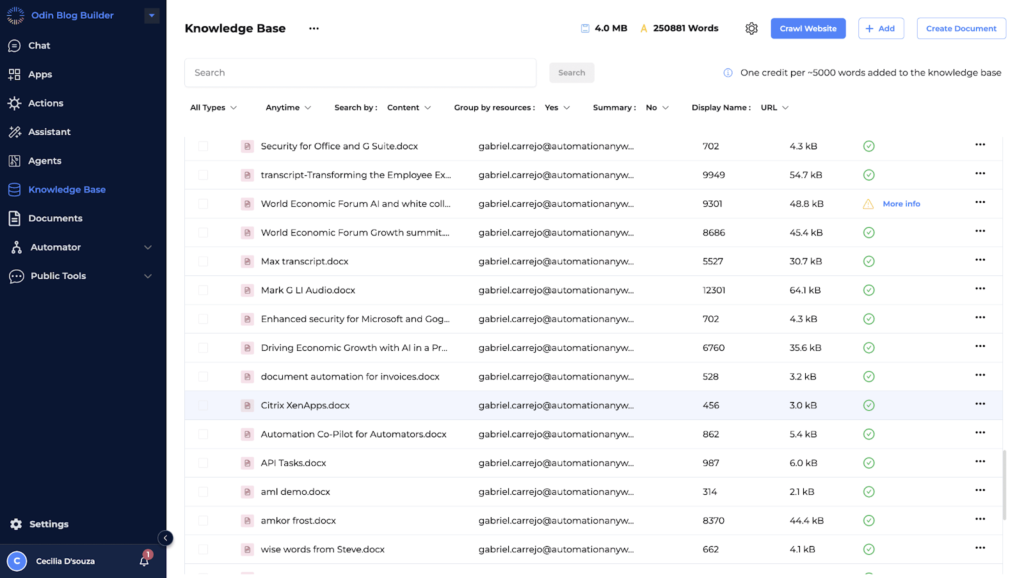Open Documents from the sidebar
The height and width of the screenshot is (578, 1024).
[x=55, y=218]
